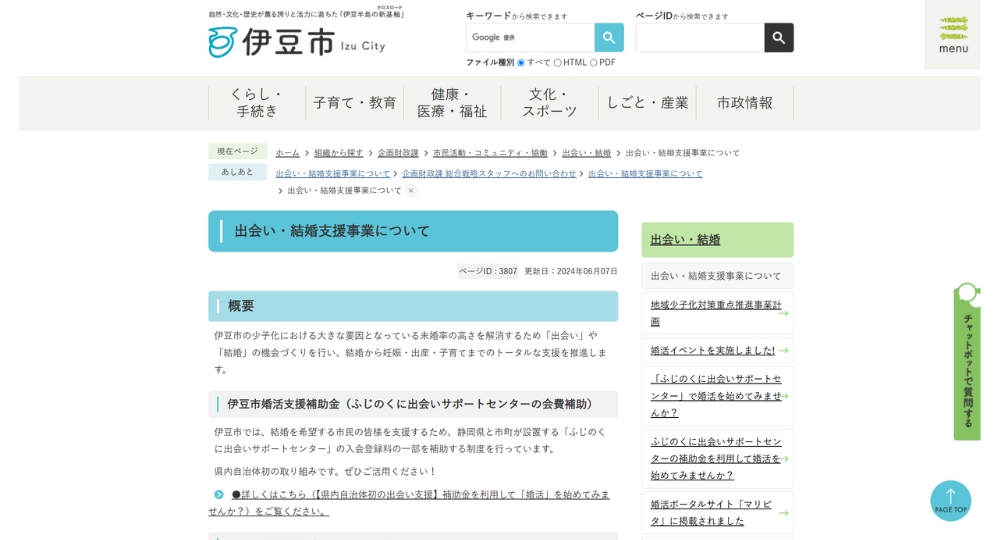Click the 詳しくはこちら 補助金 details link
The image size is (1000, 540).
click(x=409, y=502)
